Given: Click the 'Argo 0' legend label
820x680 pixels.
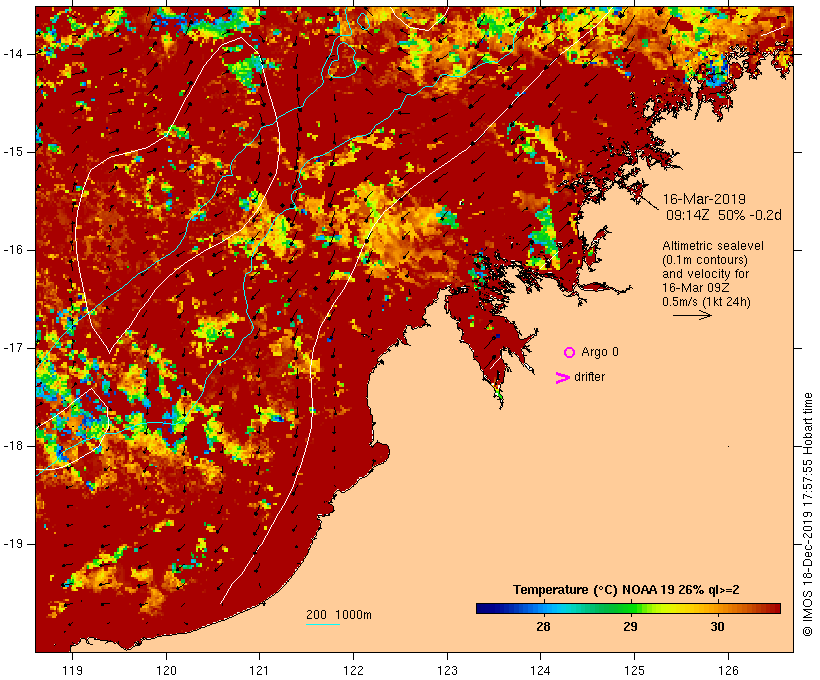Looking at the screenshot, I should coord(600,352).
